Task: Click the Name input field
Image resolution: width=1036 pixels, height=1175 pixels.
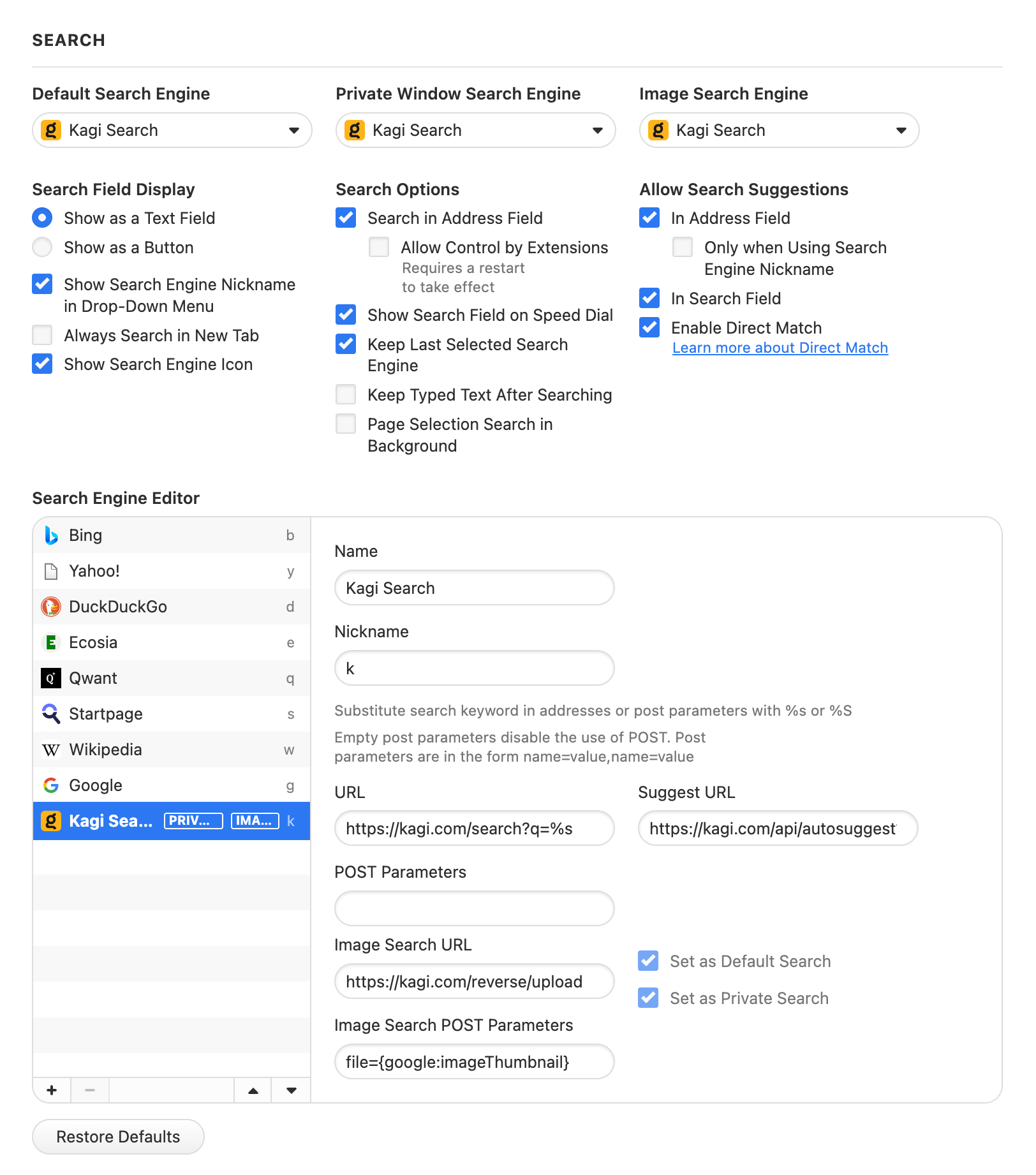Action: [x=475, y=588]
